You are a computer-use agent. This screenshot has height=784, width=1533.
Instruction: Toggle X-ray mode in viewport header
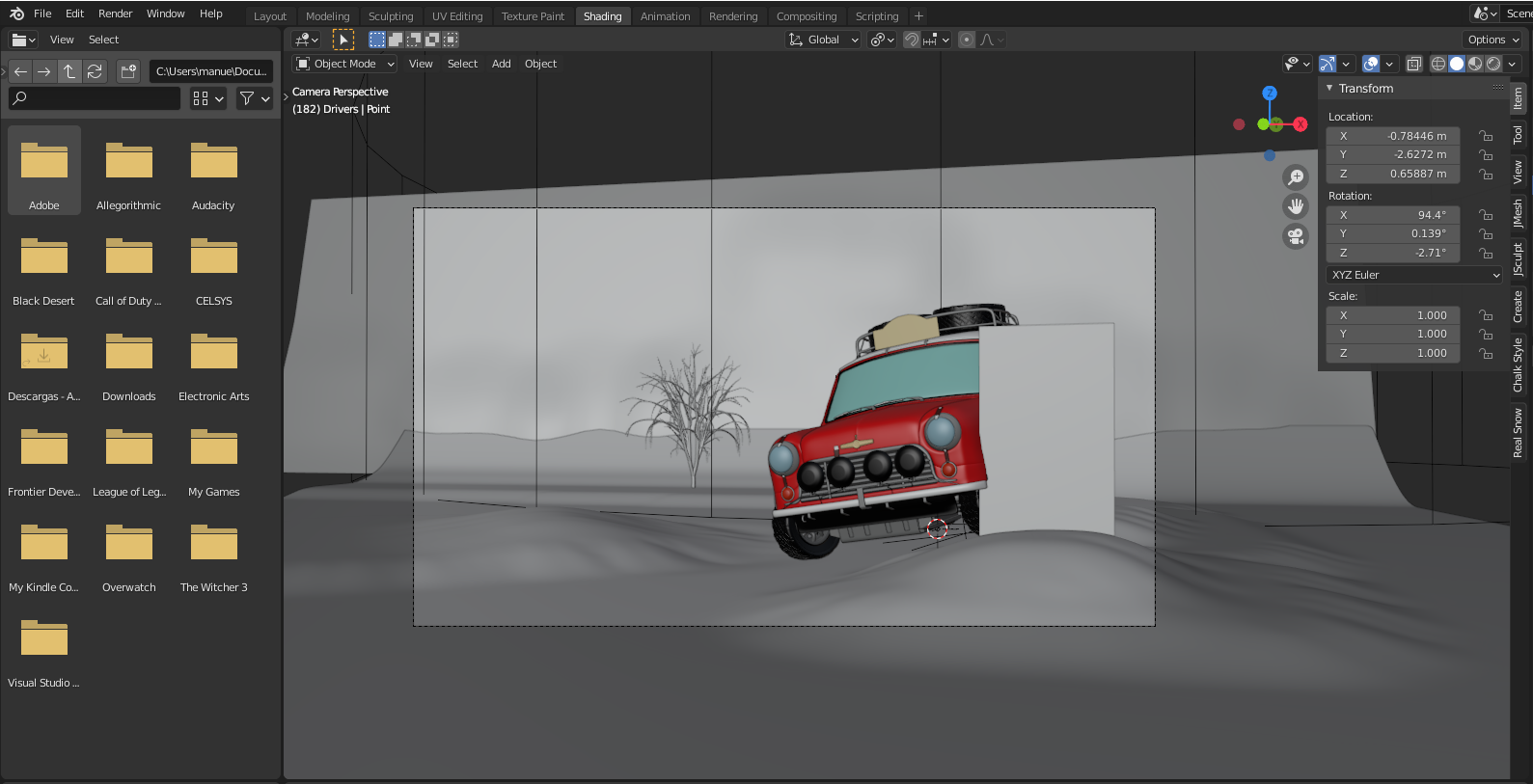tap(1413, 64)
